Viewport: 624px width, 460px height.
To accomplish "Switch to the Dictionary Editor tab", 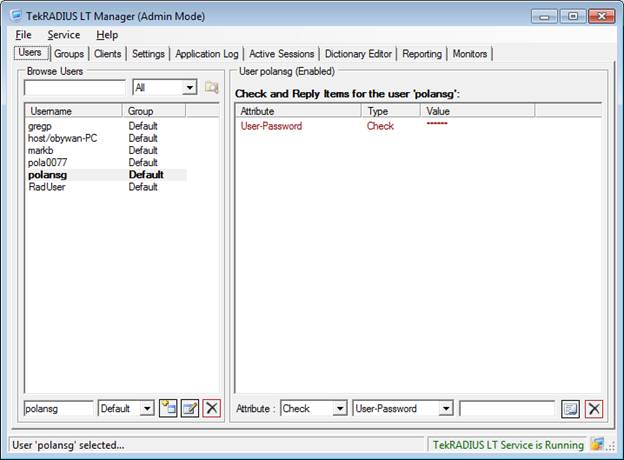I will (358, 54).
